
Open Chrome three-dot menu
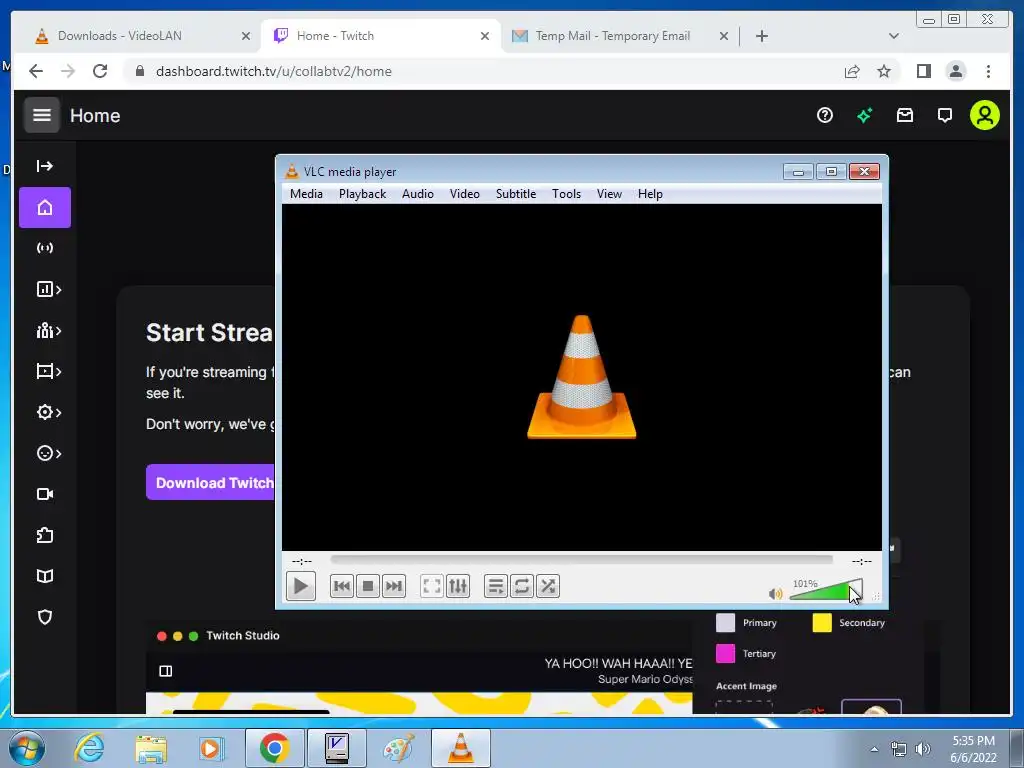[x=988, y=71]
